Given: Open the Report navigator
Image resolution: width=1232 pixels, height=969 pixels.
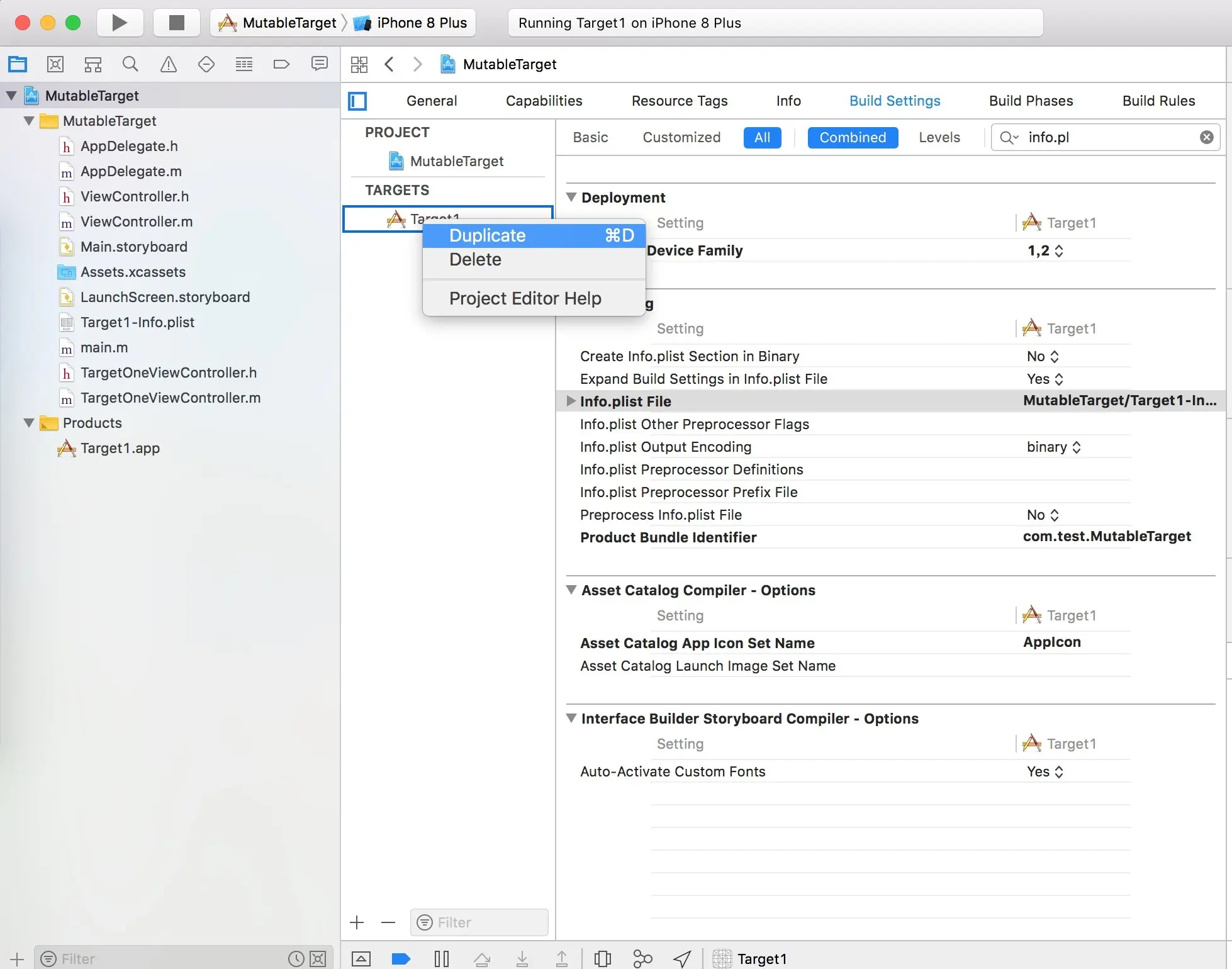Looking at the screenshot, I should pyautogui.click(x=320, y=64).
